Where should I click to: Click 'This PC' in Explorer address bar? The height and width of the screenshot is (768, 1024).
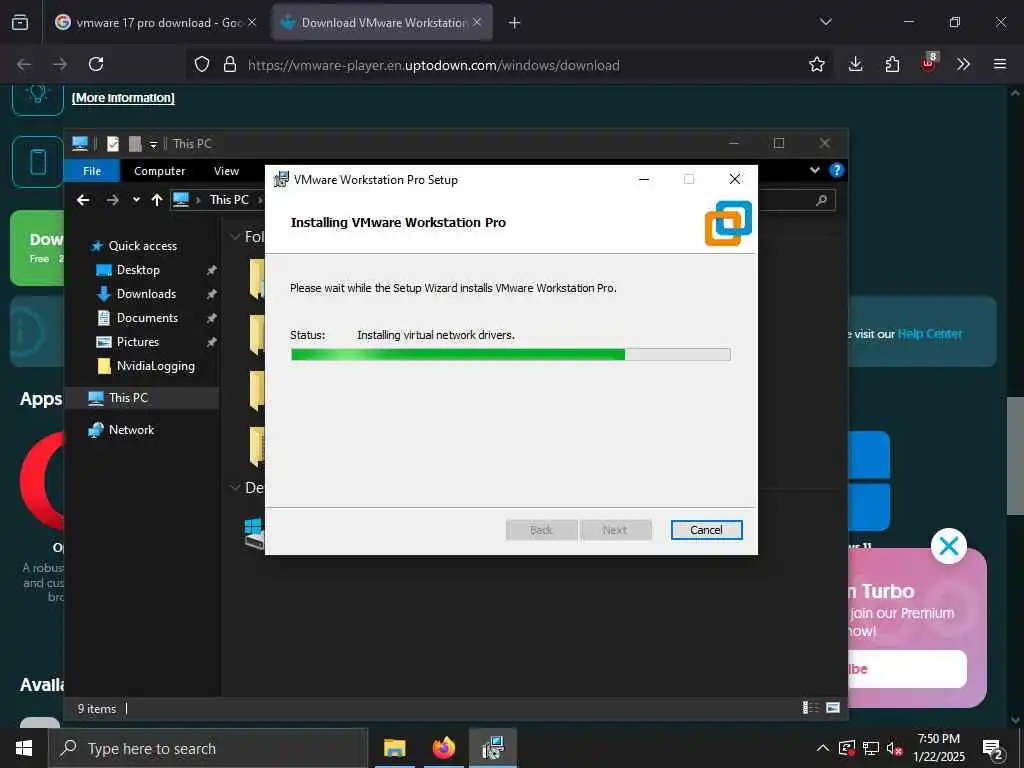(229, 200)
